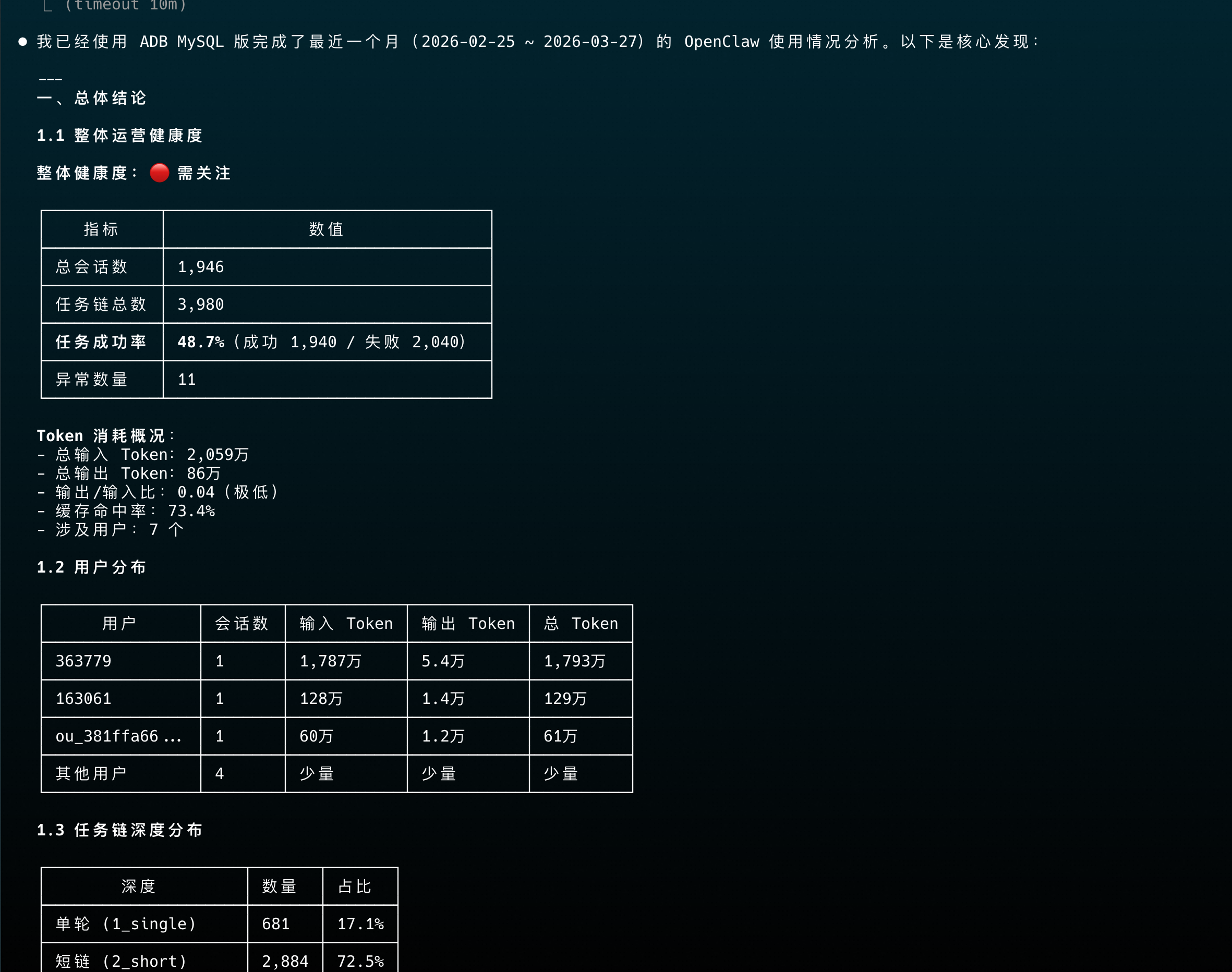Click the '1.2 用户分布' heading
The height and width of the screenshot is (972, 1232).
[x=92, y=567]
